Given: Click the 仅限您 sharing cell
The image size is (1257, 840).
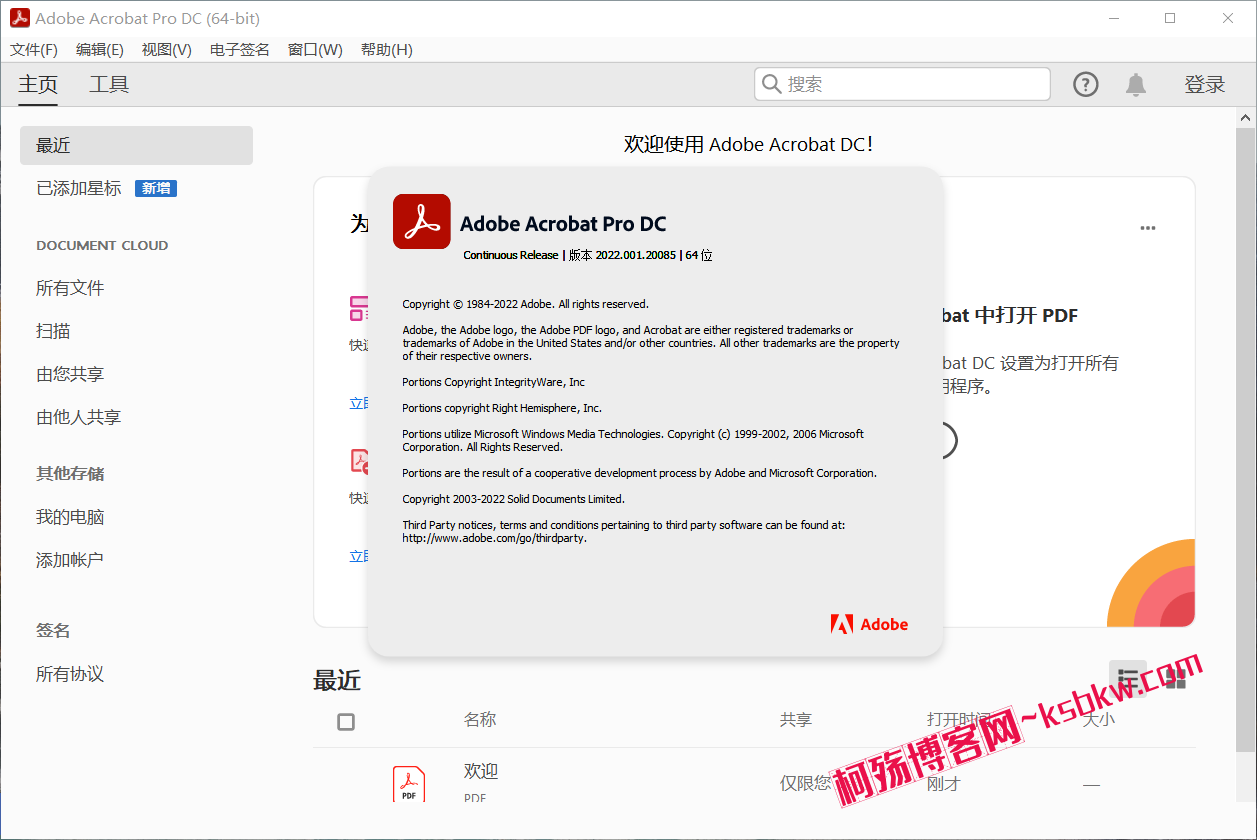Looking at the screenshot, I should (805, 784).
